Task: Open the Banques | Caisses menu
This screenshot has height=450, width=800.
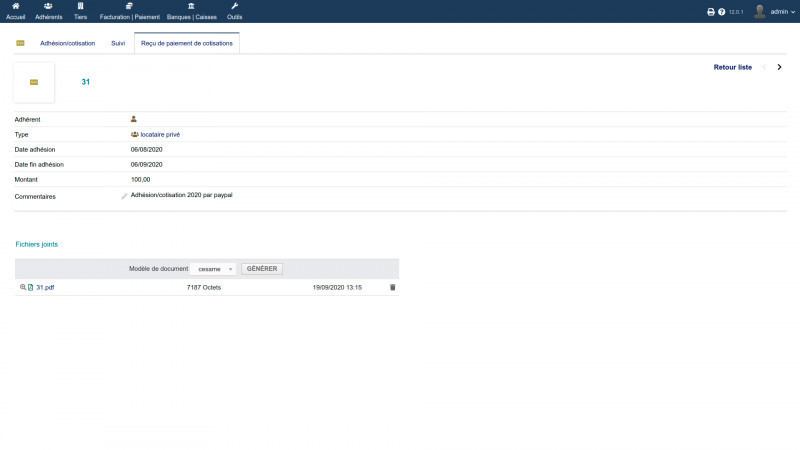Action: pyautogui.click(x=191, y=11)
